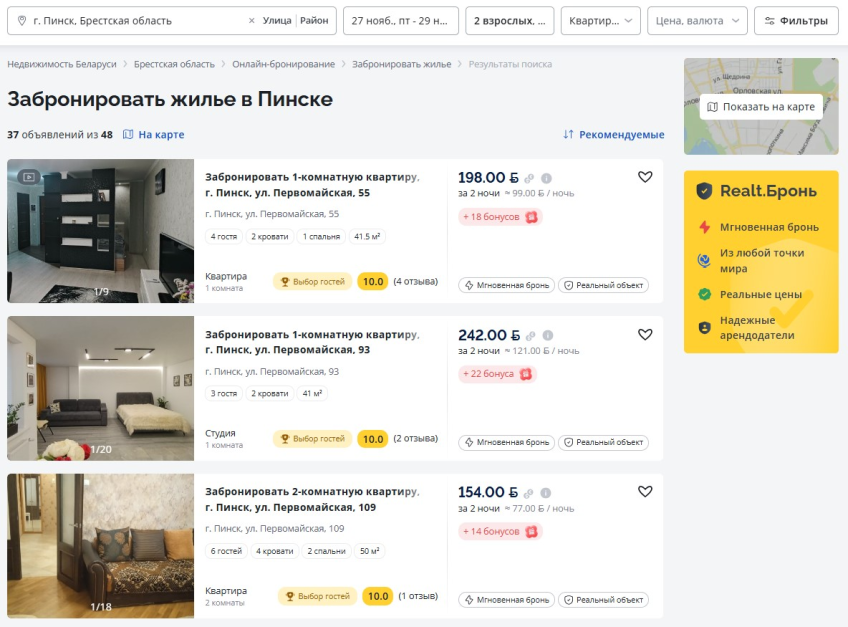Click map icon next to На карте
Screen dimensions: 848x627
point(128,134)
